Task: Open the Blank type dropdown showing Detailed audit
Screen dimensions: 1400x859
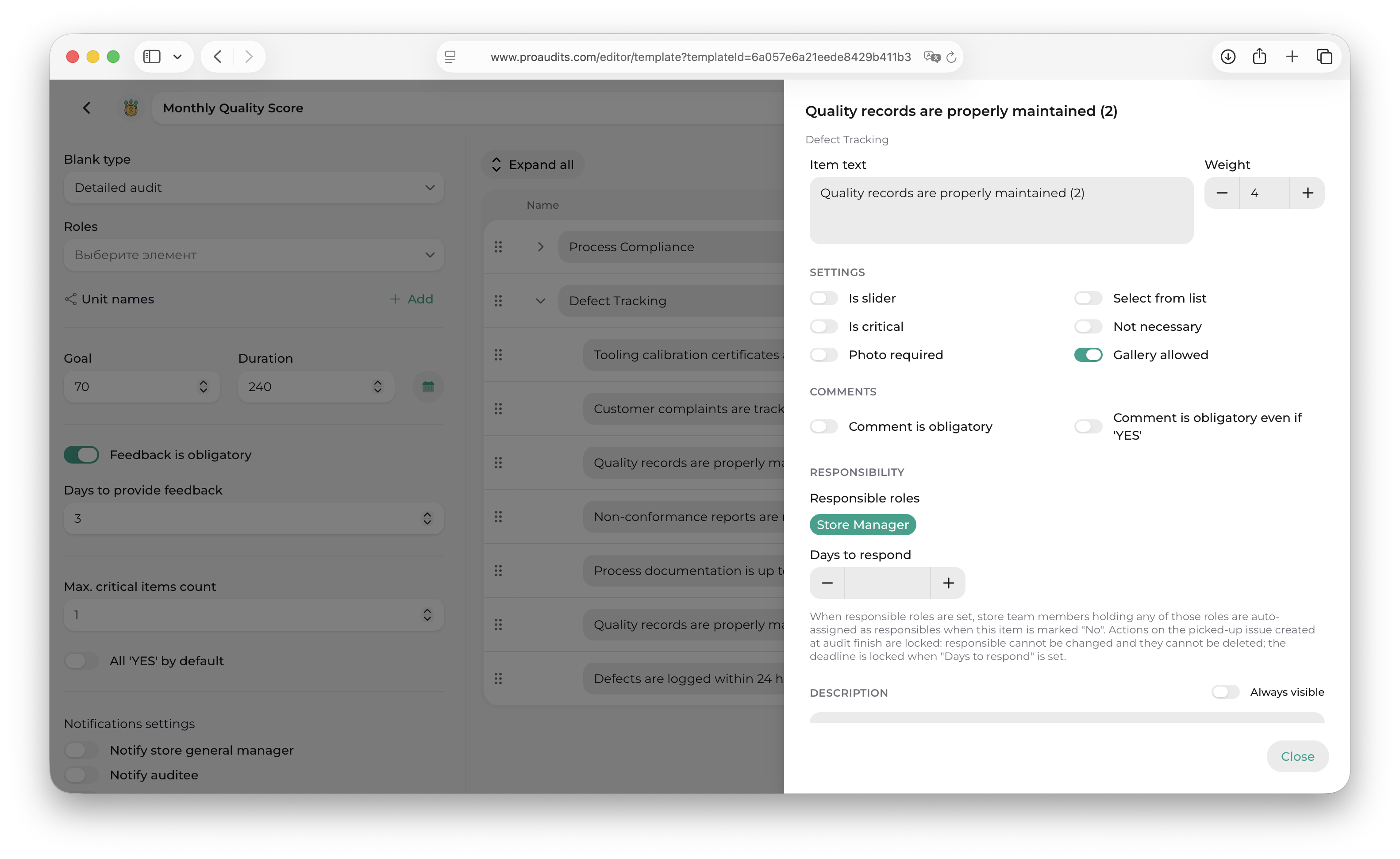Action: pos(254,188)
